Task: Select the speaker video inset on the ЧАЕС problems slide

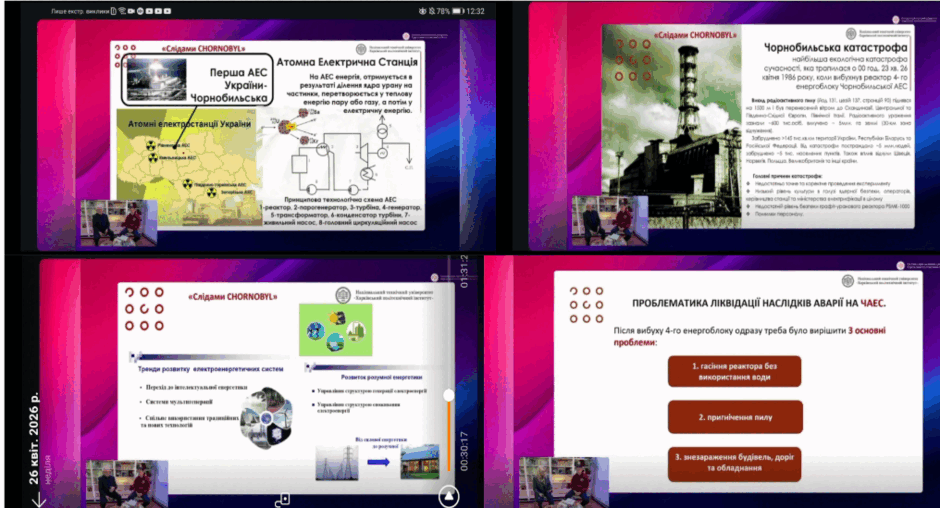Action: click(564, 482)
